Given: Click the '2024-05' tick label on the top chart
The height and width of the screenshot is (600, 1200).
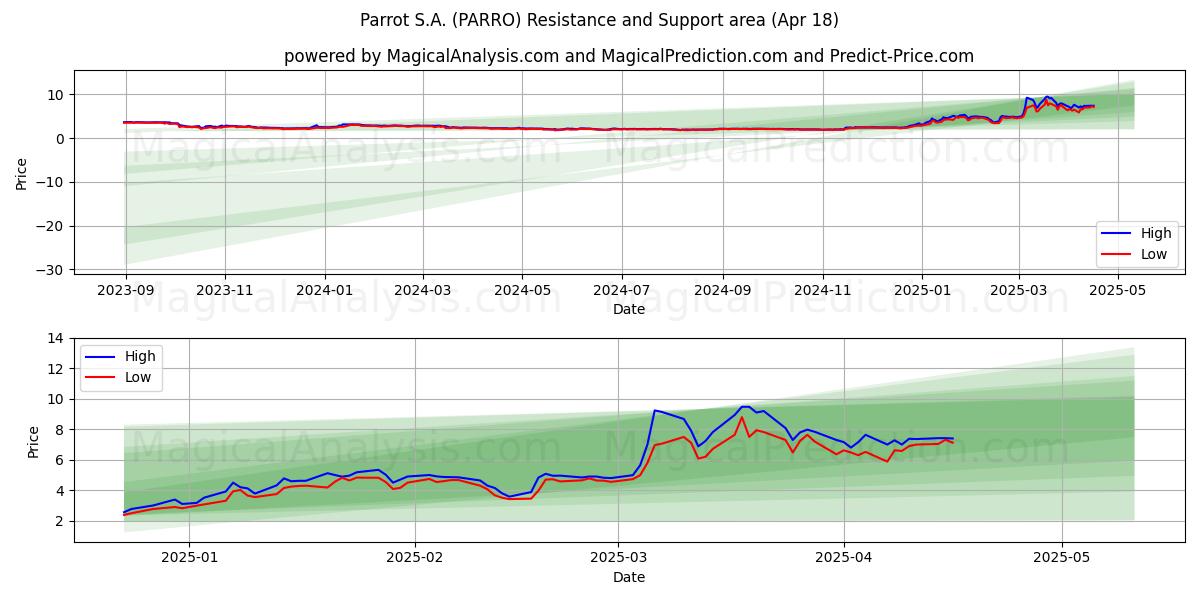Looking at the screenshot, I should pyautogui.click(x=522, y=289).
